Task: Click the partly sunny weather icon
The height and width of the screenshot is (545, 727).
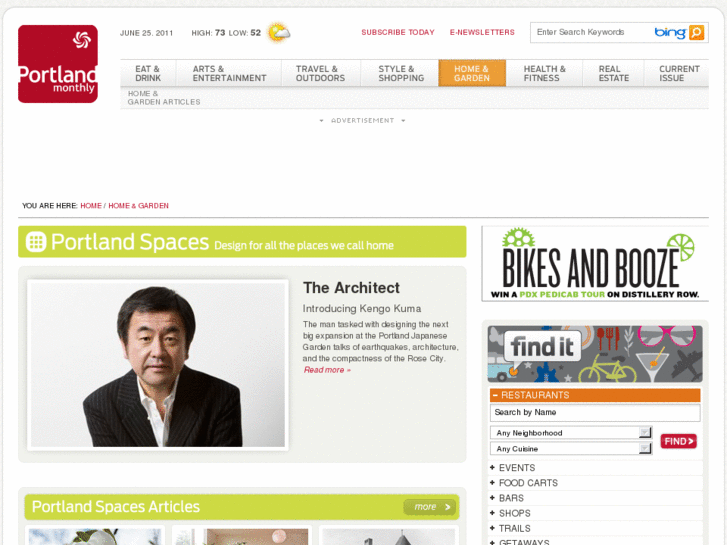Action: 278,32
